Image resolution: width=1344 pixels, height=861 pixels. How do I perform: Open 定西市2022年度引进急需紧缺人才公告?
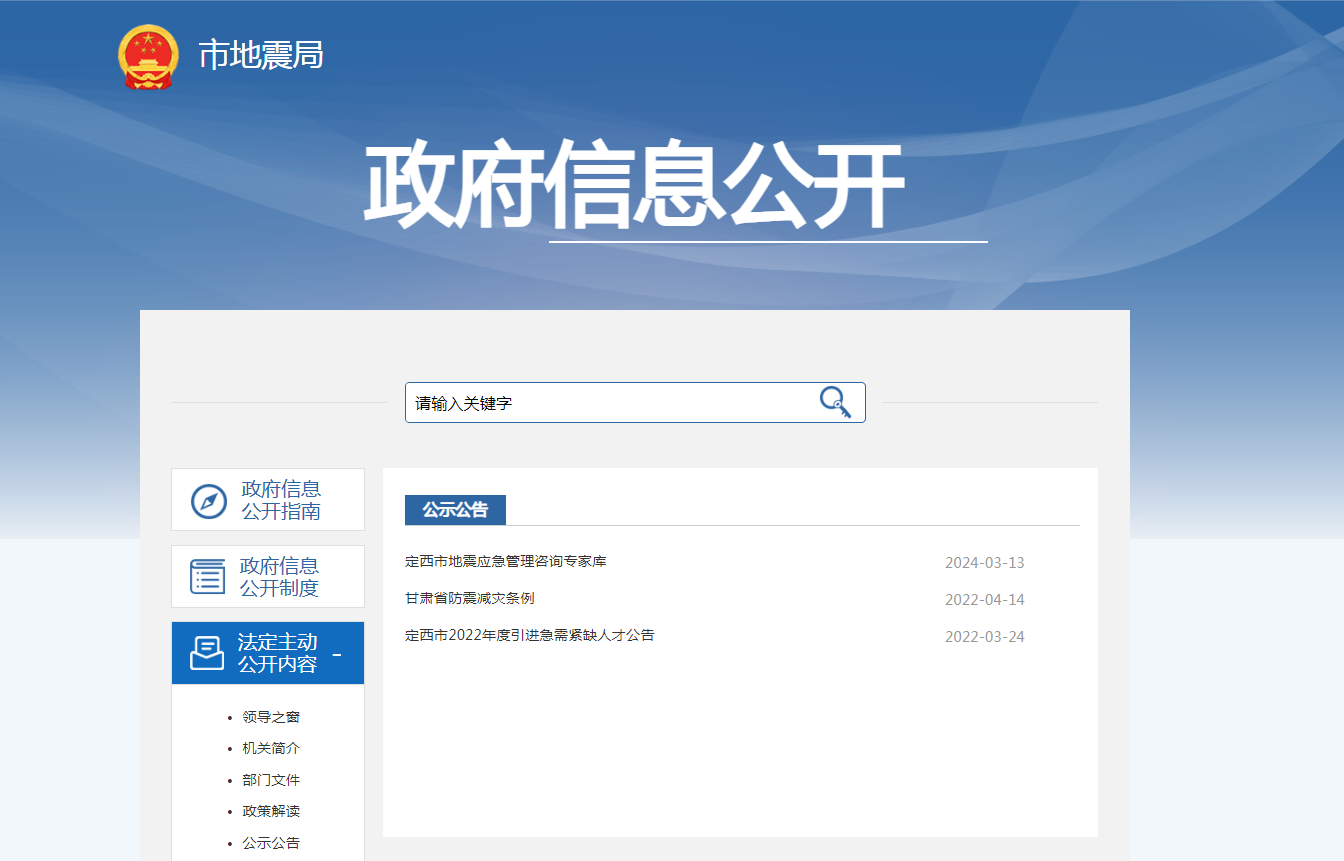pyautogui.click(x=532, y=636)
